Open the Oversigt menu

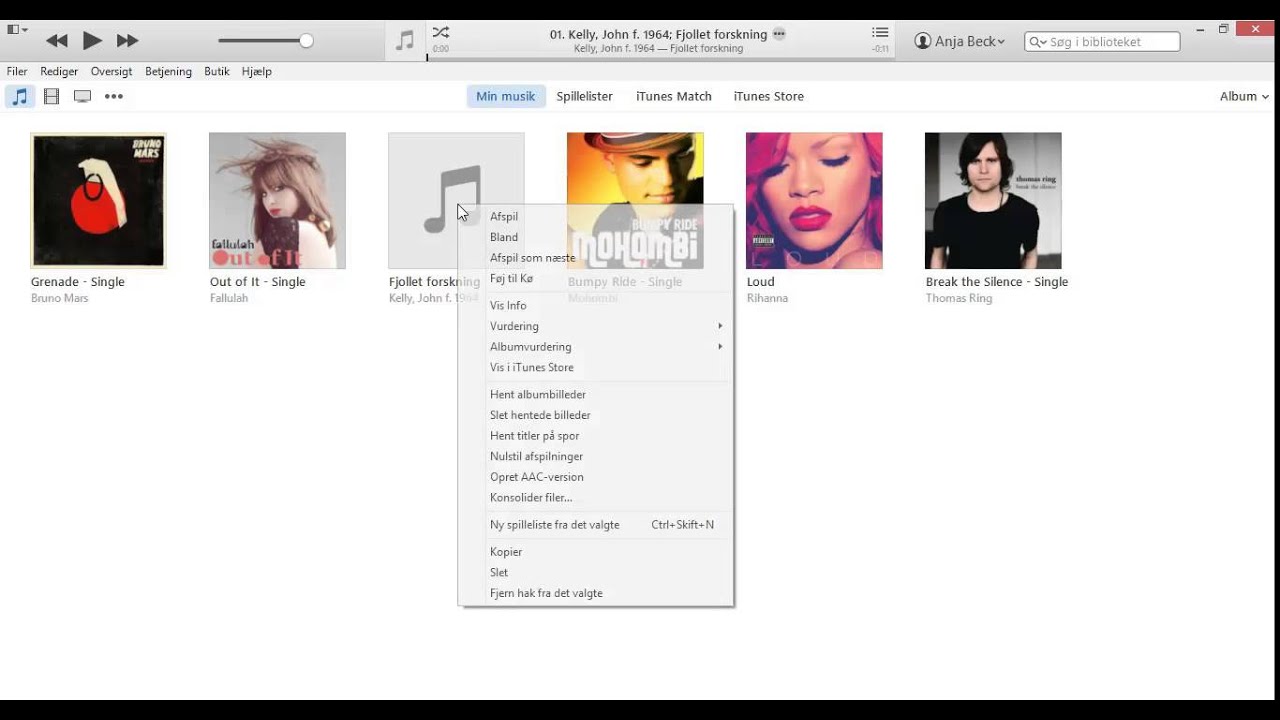tap(111, 72)
